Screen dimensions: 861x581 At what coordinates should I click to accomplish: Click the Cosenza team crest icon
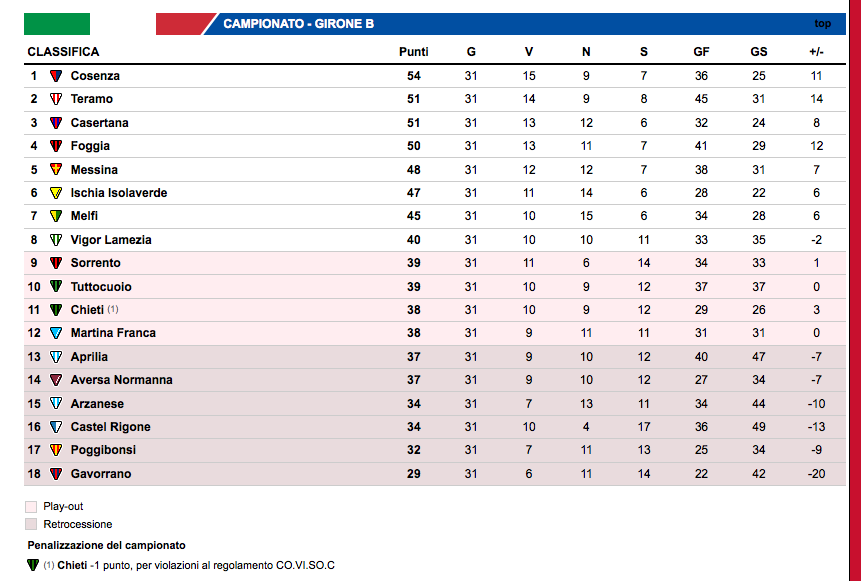(x=56, y=76)
